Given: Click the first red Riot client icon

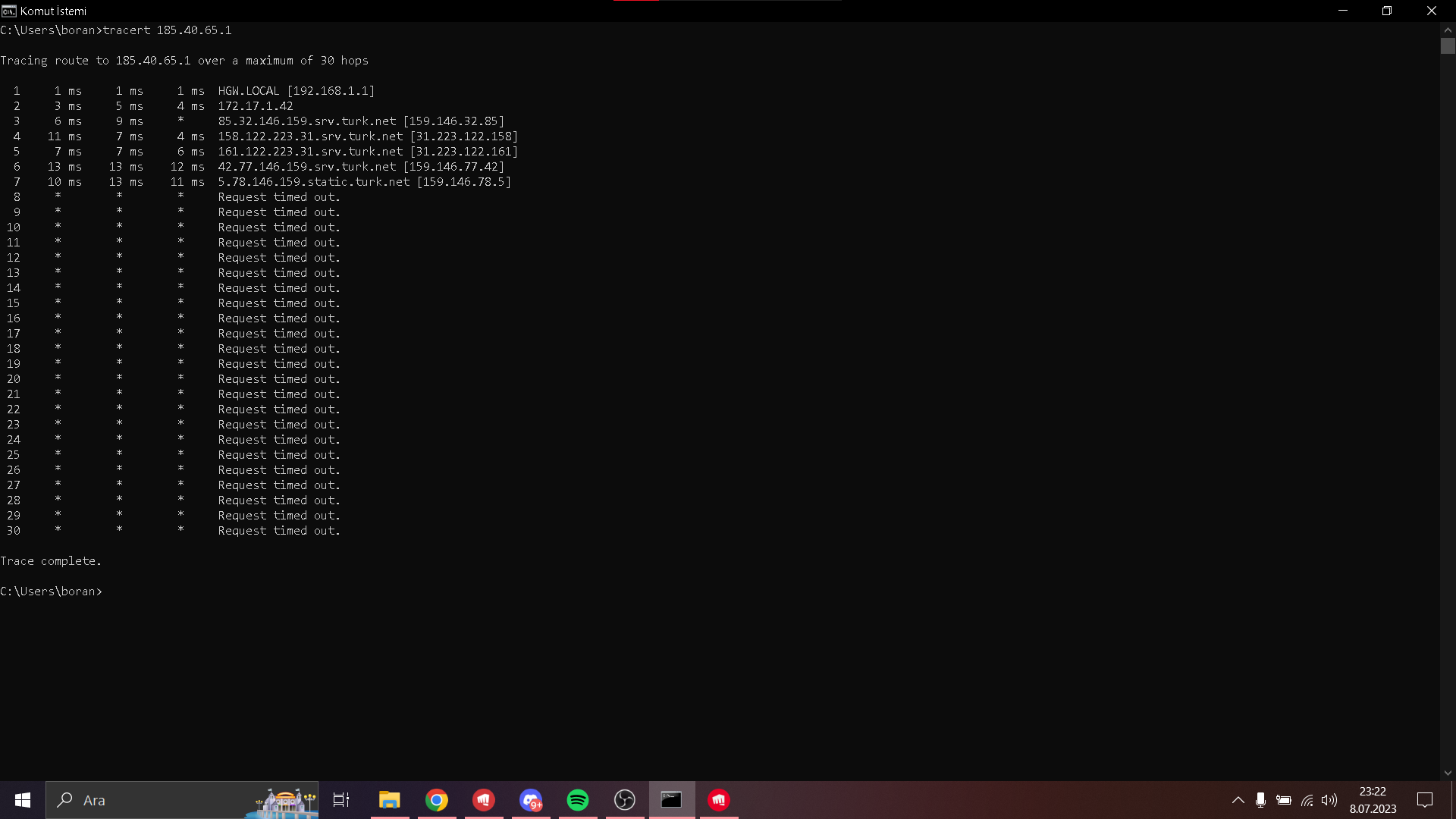Looking at the screenshot, I should pyautogui.click(x=484, y=800).
